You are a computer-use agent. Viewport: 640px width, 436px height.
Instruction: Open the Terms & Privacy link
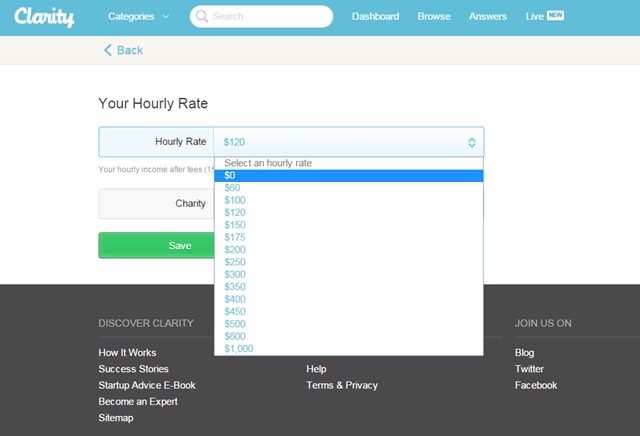(x=342, y=385)
